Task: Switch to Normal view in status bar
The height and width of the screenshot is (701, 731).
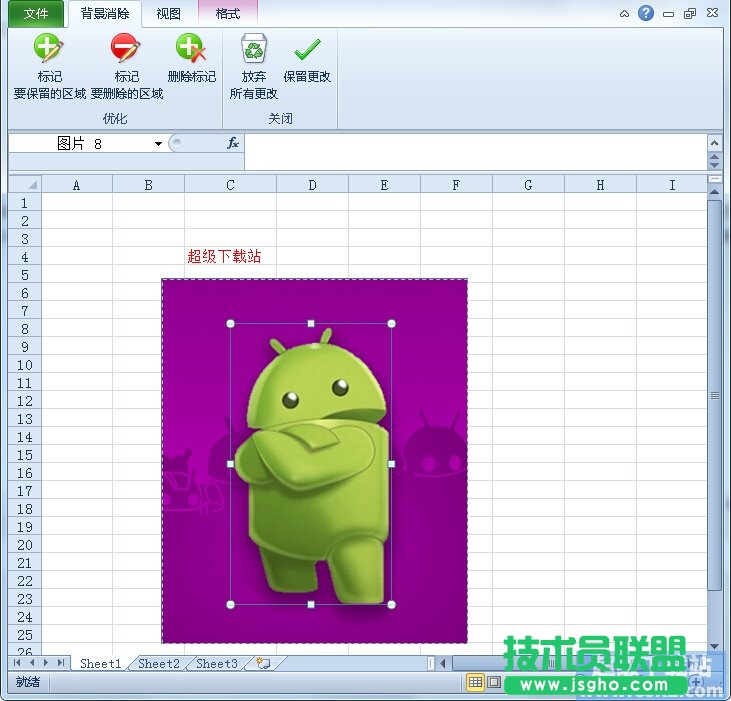Action: pyautogui.click(x=476, y=682)
